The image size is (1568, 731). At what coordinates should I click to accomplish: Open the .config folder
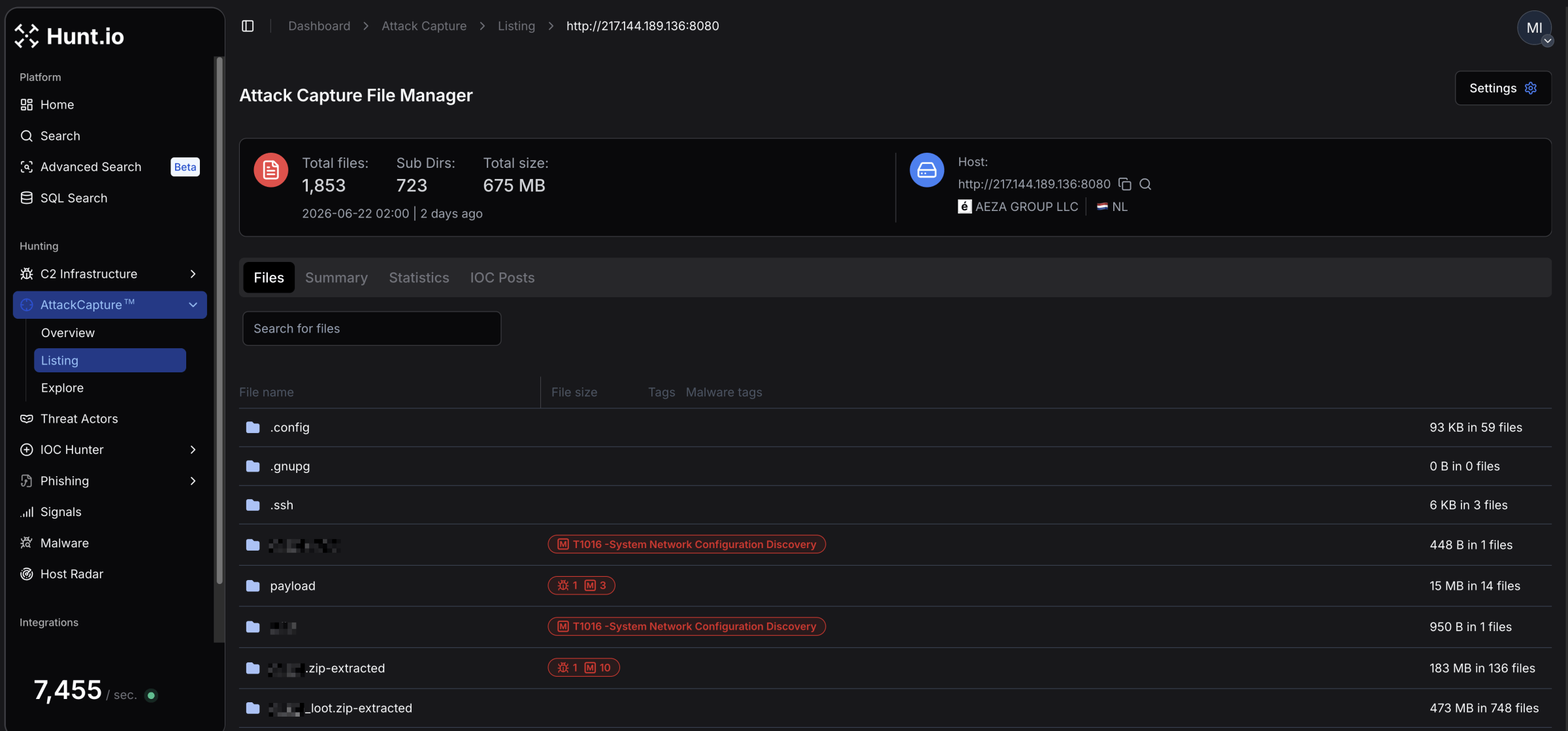click(x=290, y=428)
